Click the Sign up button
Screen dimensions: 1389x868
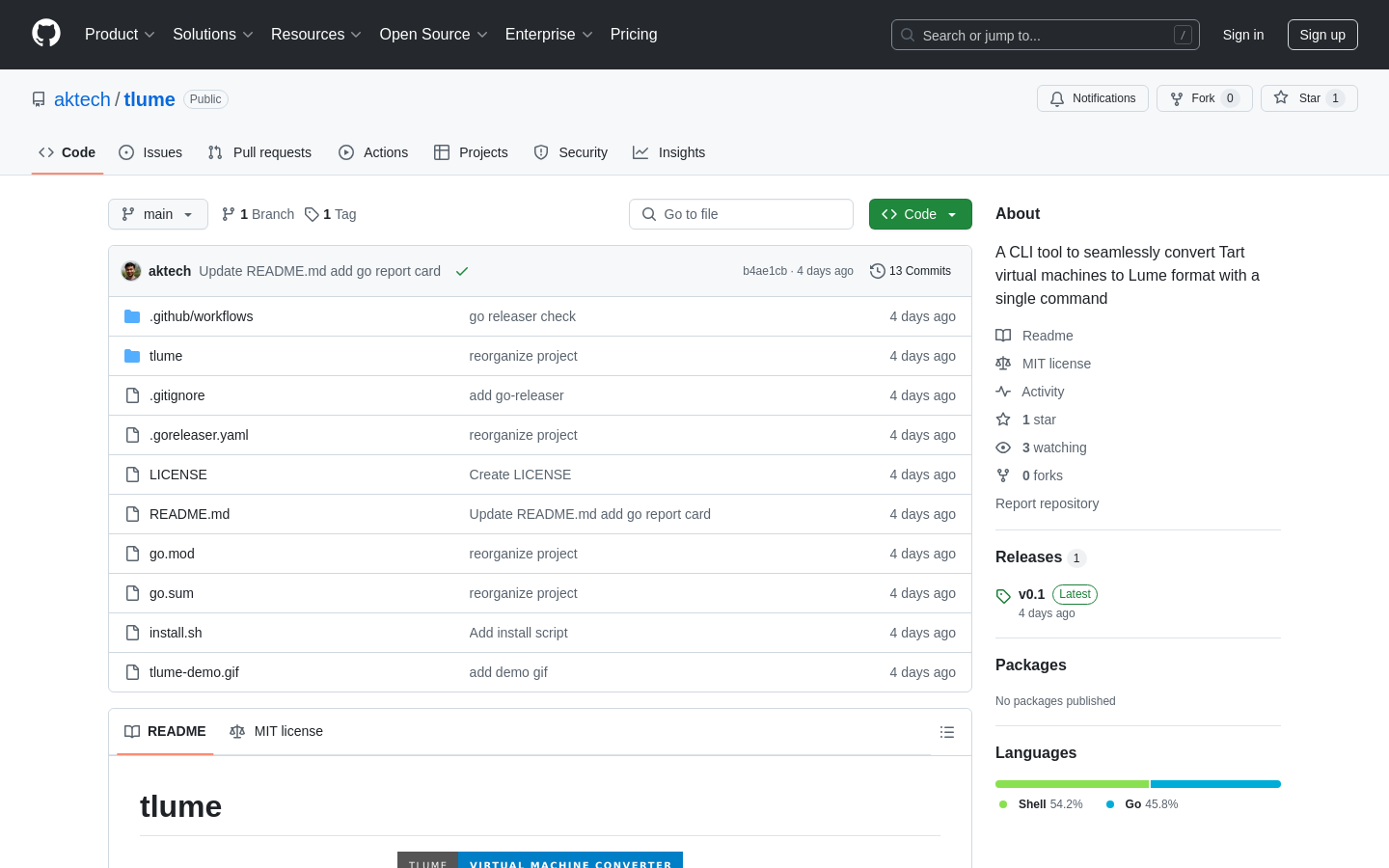click(x=1321, y=35)
